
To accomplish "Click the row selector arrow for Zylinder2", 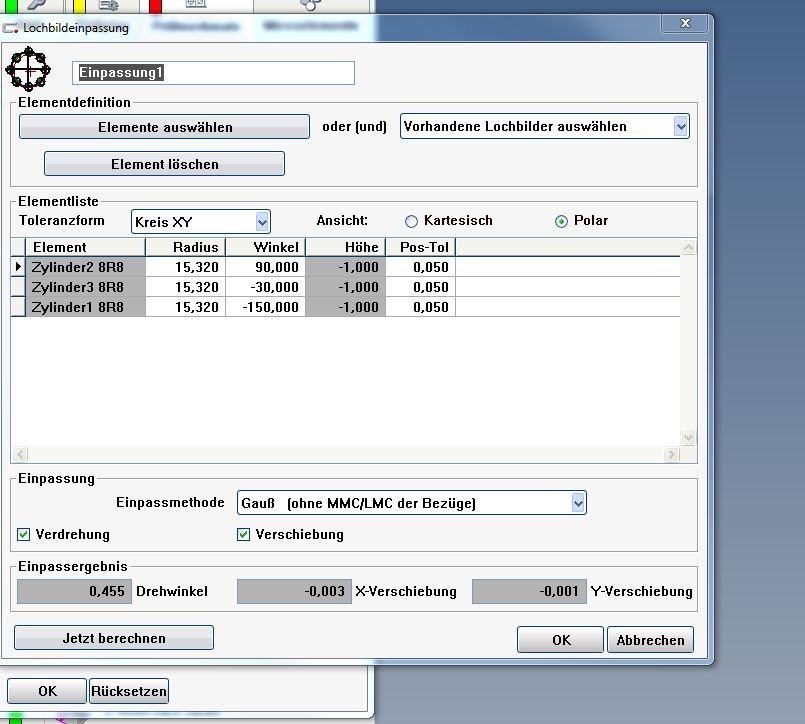I will 18,267.
